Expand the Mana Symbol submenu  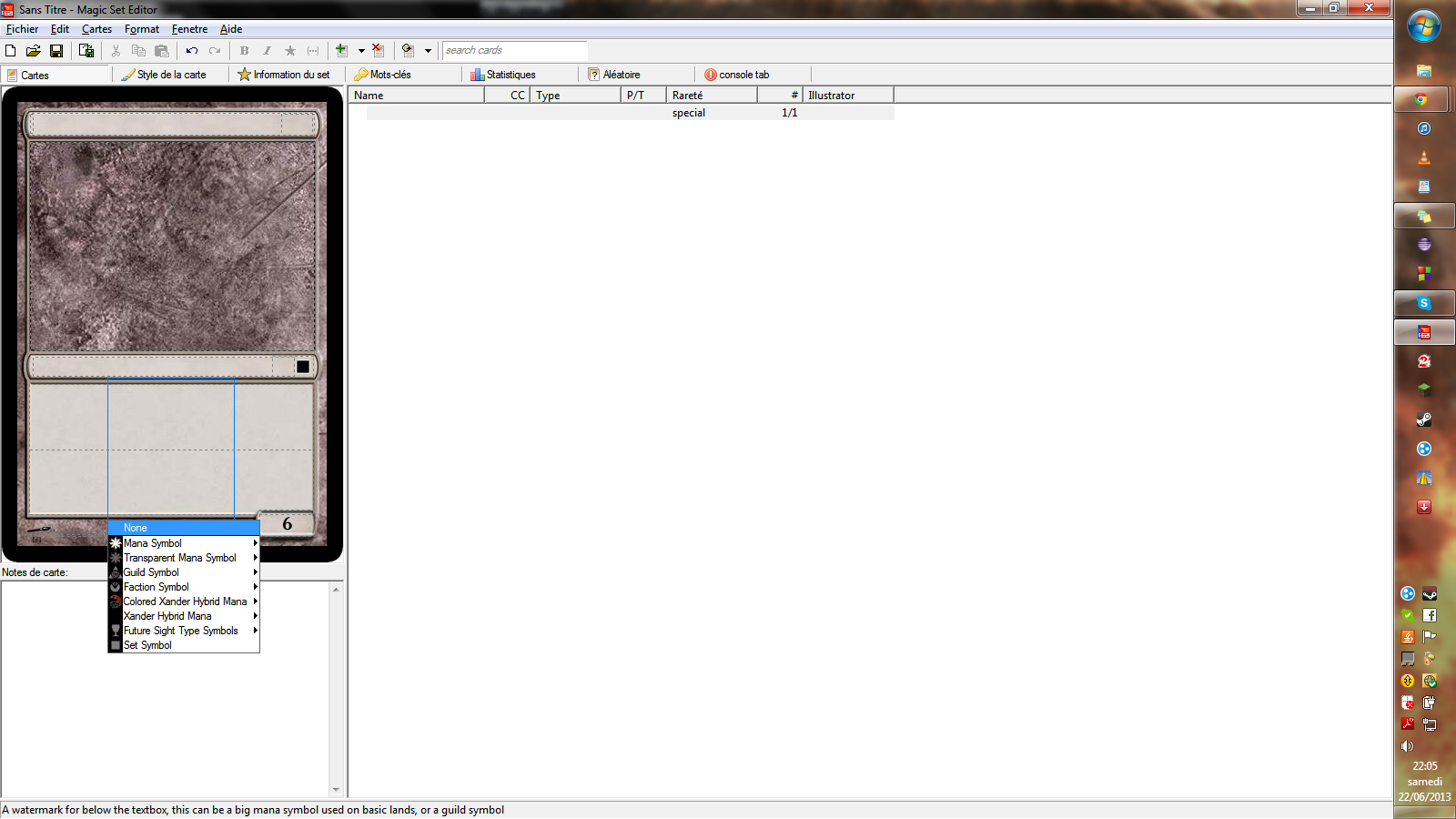[184, 543]
